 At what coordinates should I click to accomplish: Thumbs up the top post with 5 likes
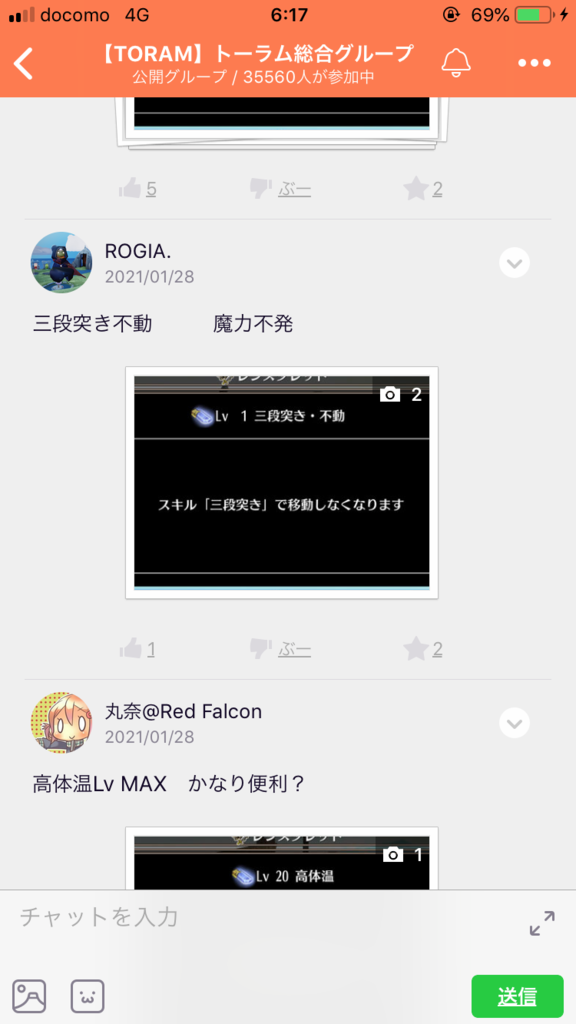pos(138,189)
